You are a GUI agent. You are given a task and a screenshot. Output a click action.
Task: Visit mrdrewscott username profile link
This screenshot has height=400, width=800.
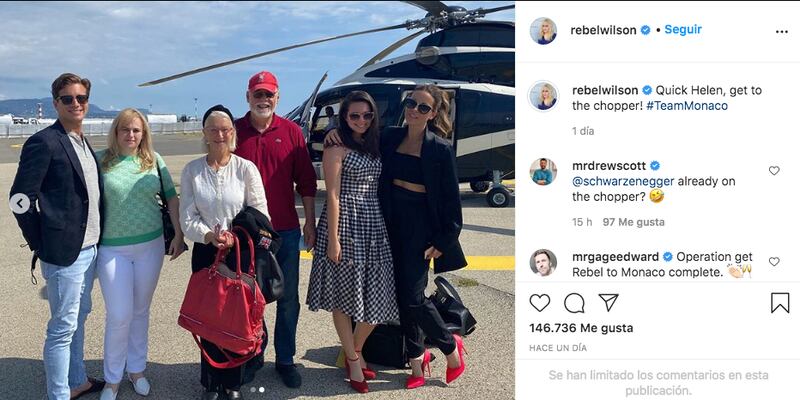609,166
